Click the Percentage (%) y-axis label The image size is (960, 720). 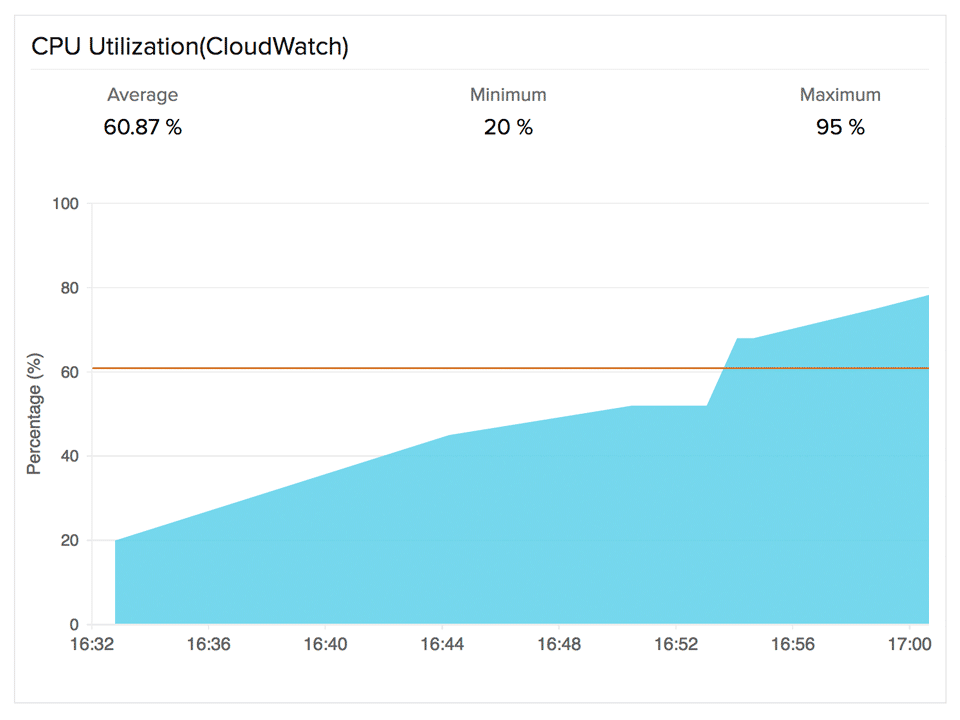(x=35, y=413)
